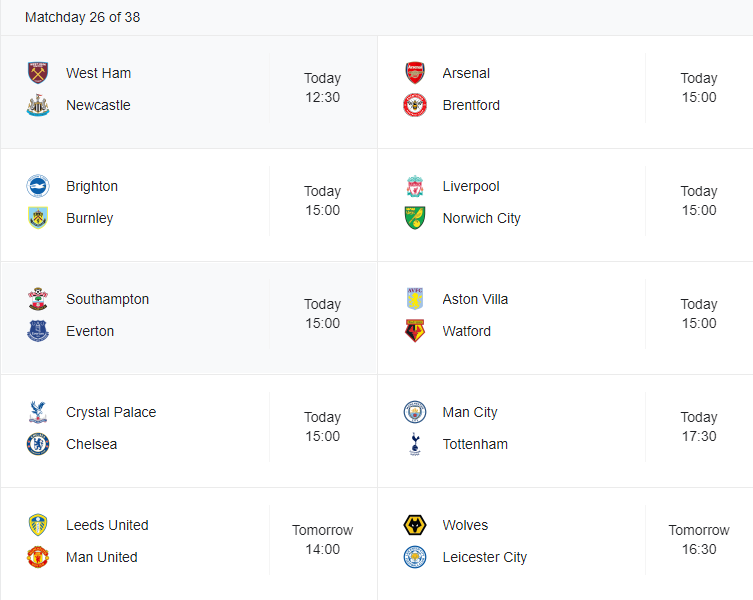The width and height of the screenshot is (753, 600).
Task: Open the Brighton team name link
Action: click(92, 186)
